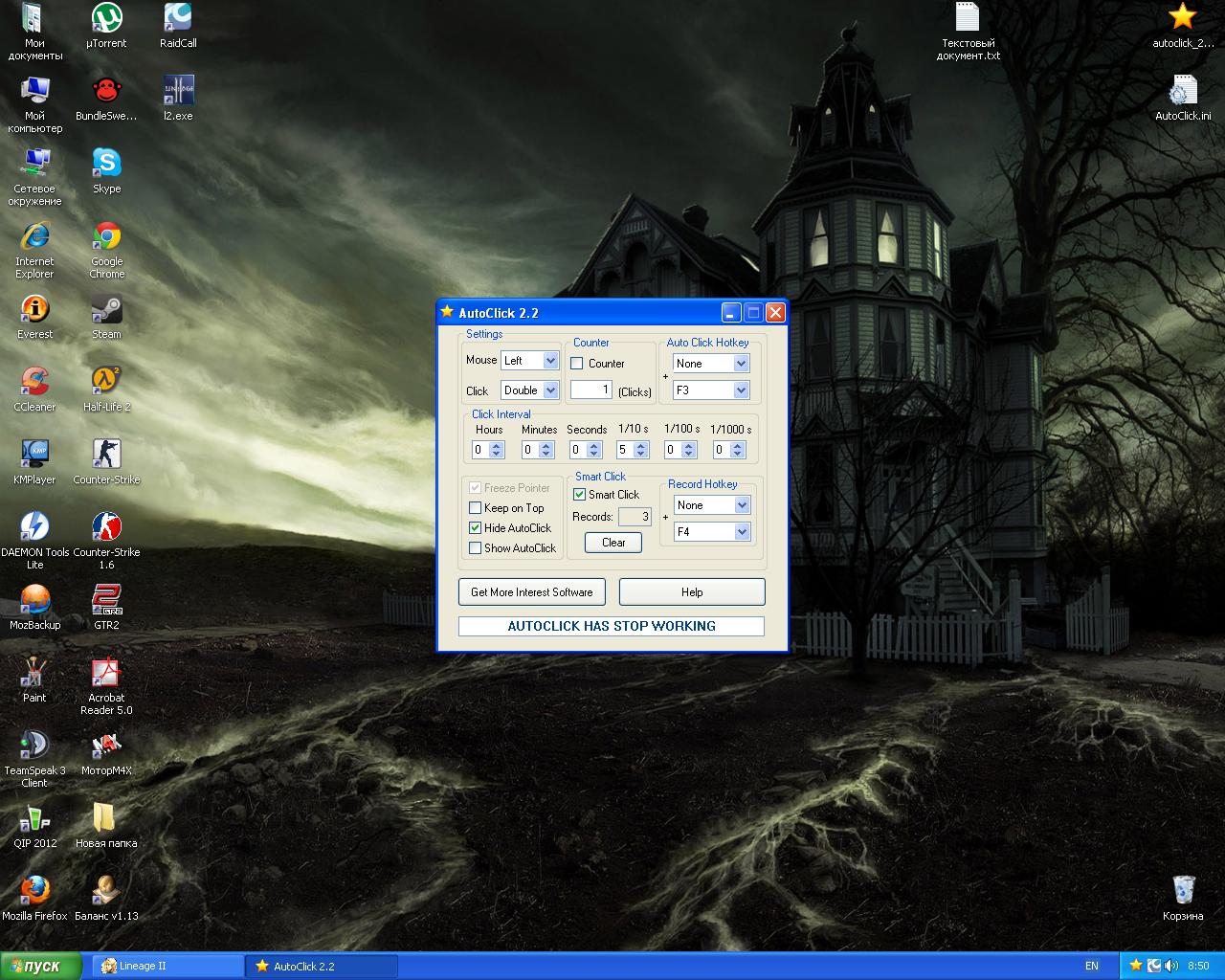Screen dimensions: 1225x980
Task: Open the Click type dropdown showing Double
Action: (550, 390)
